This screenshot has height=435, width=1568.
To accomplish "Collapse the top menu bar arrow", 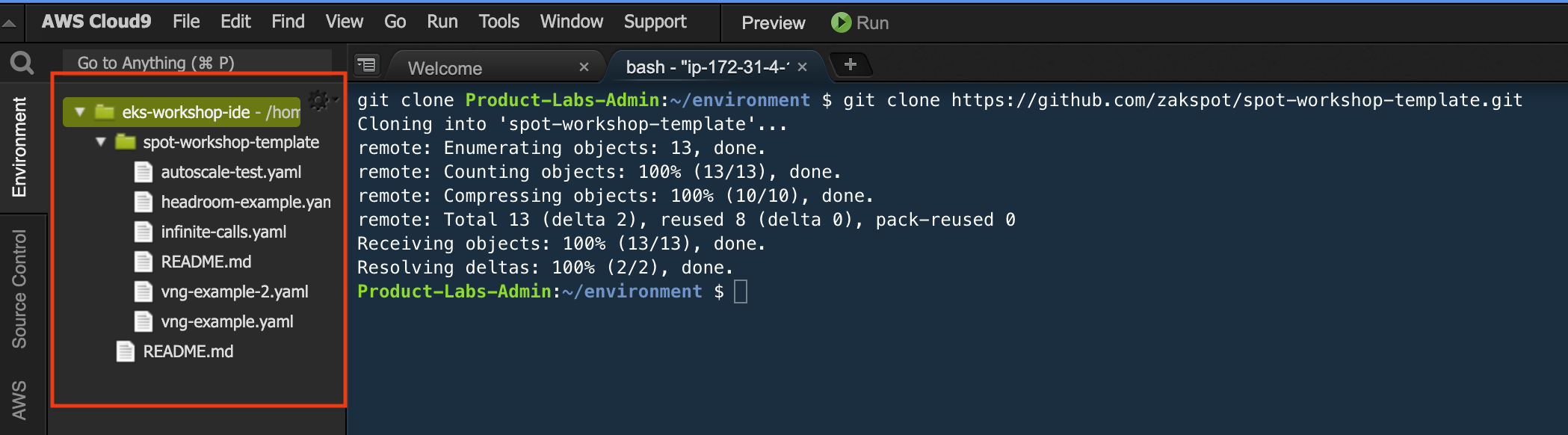I will [x=10, y=23].
